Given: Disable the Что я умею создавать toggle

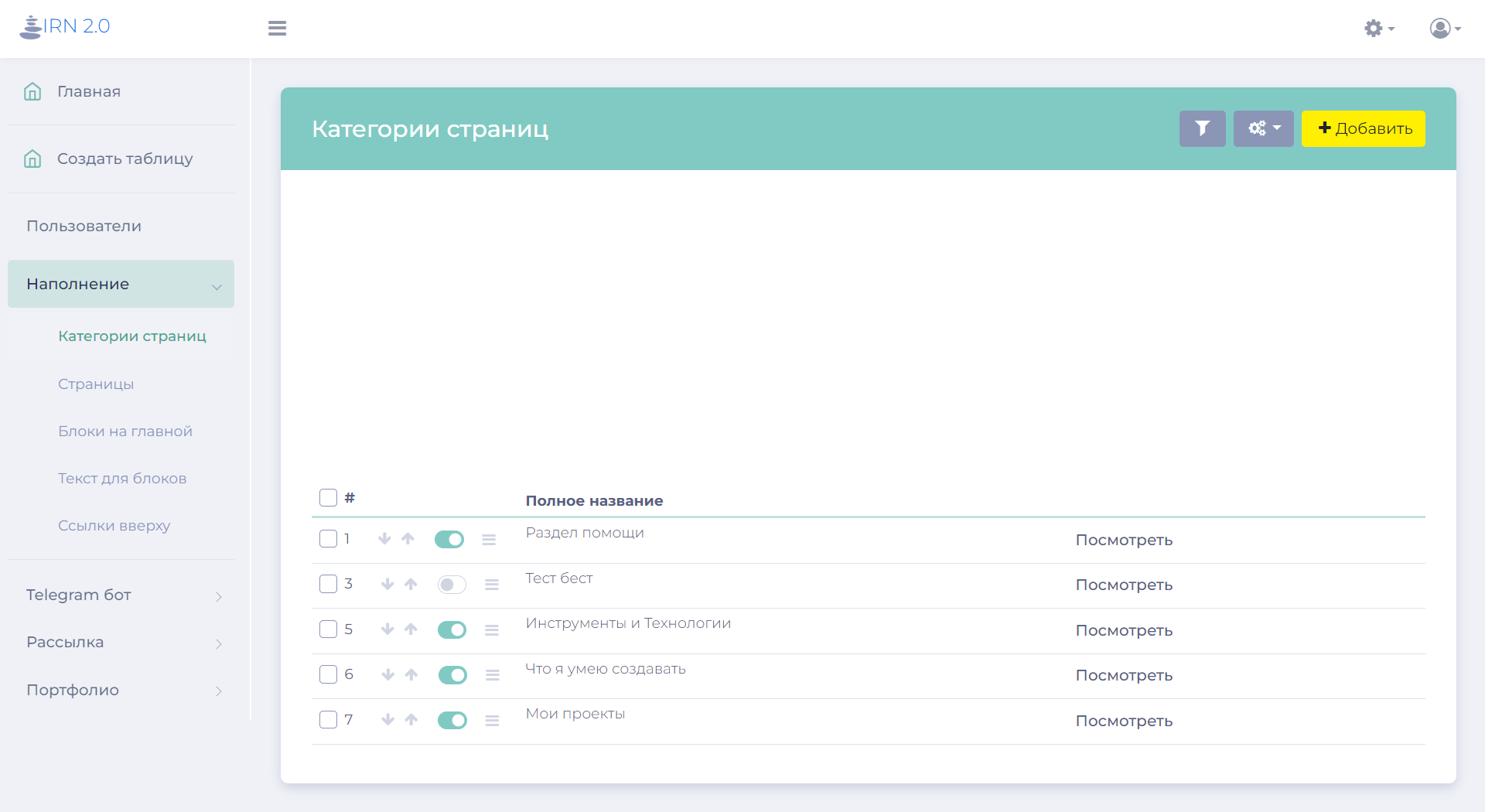Looking at the screenshot, I should pyautogui.click(x=452, y=675).
